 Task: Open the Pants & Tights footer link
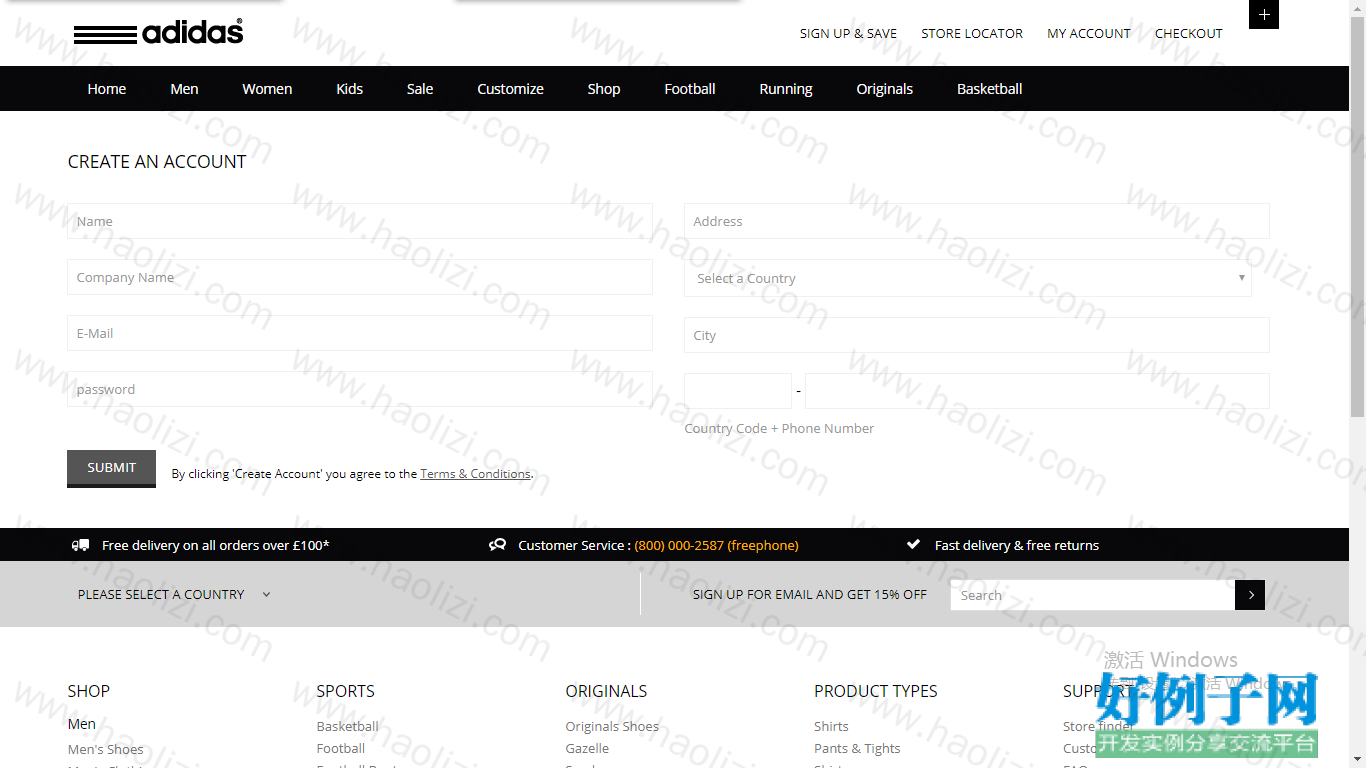pyautogui.click(x=857, y=748)
